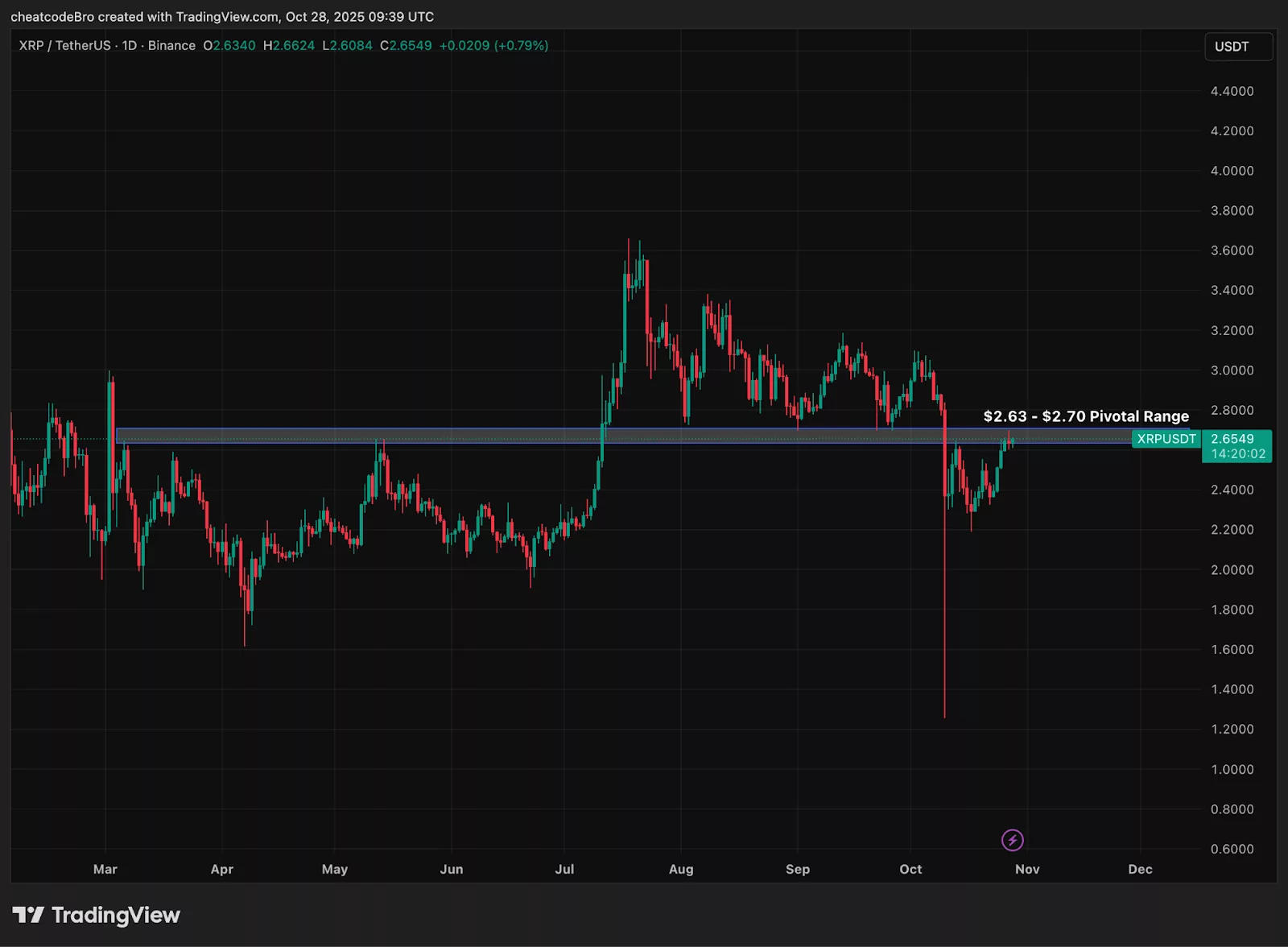
Task: Toggle the countdown timer showing 14:20:02
Action: (x=1237, y=453)
